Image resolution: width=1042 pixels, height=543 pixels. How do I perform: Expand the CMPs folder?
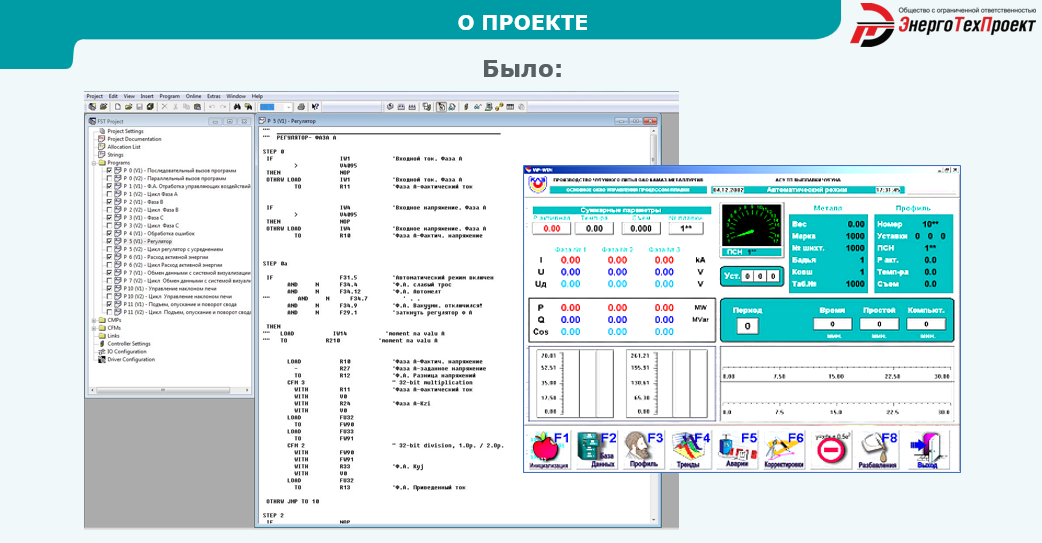[x=94, y=320]
